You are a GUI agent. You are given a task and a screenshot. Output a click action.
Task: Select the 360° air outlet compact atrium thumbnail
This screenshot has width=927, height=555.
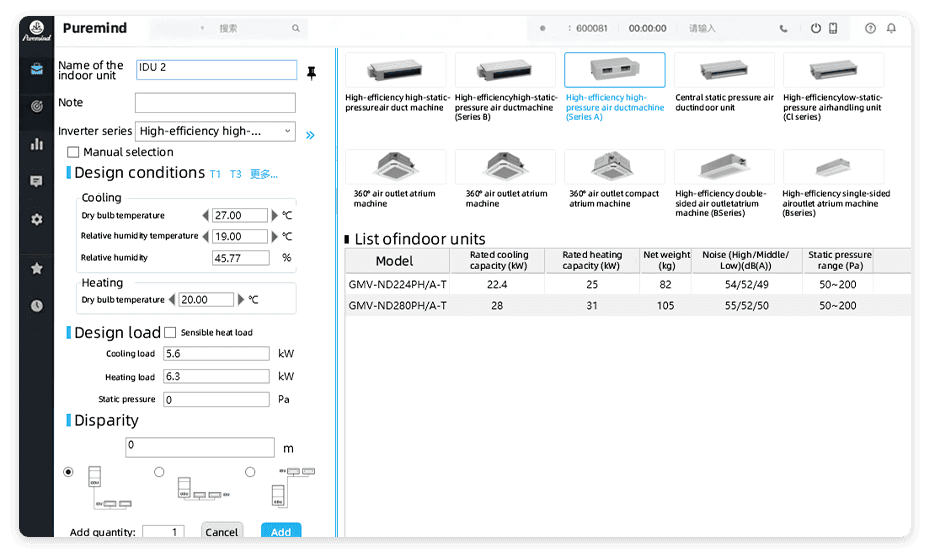614,167
